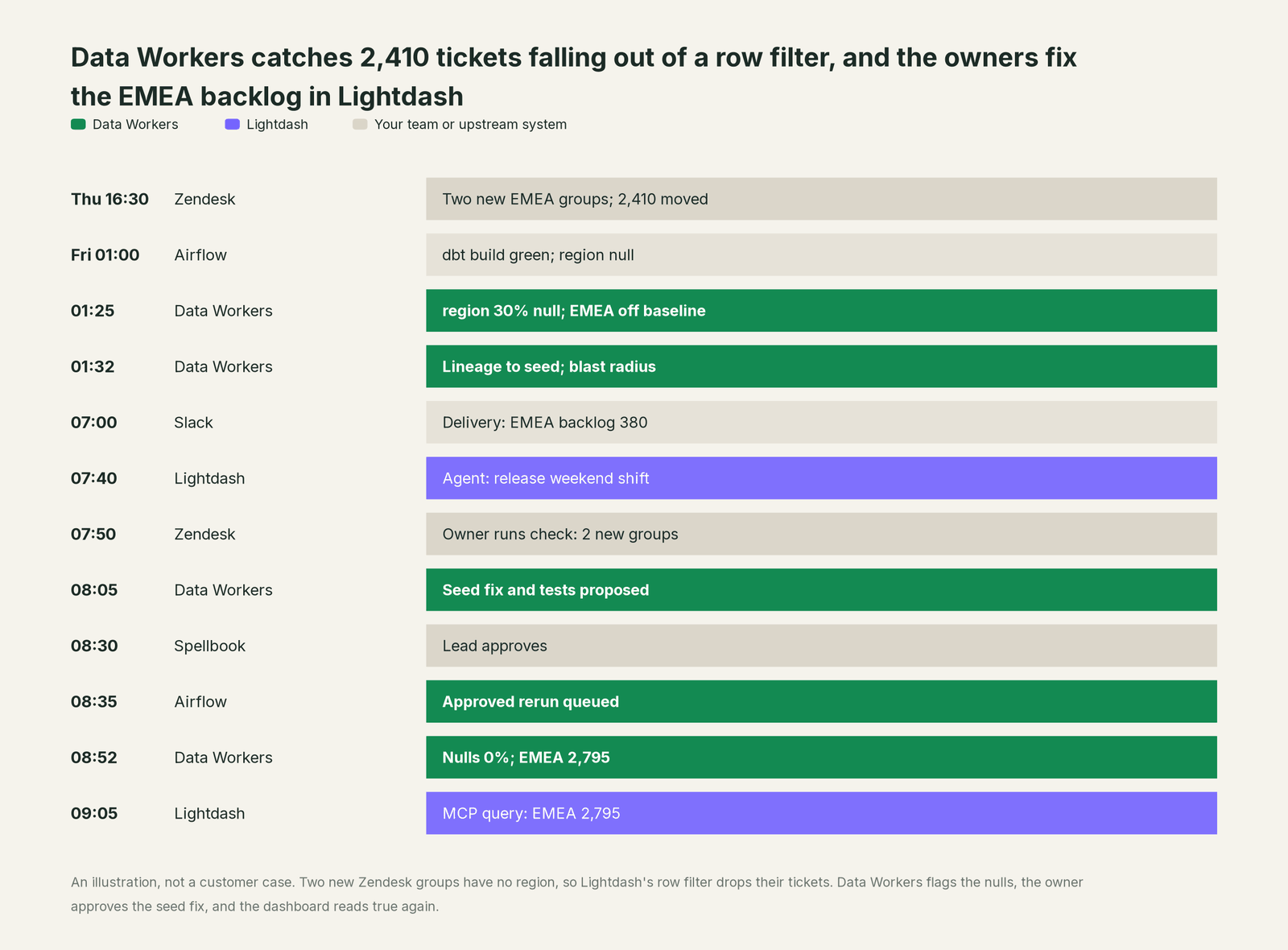The width and height of the screenshot is (1288, 950).
Task: Click 'Zendesk' label in the Thu 16:30 row
Action: tap(204, 199)
